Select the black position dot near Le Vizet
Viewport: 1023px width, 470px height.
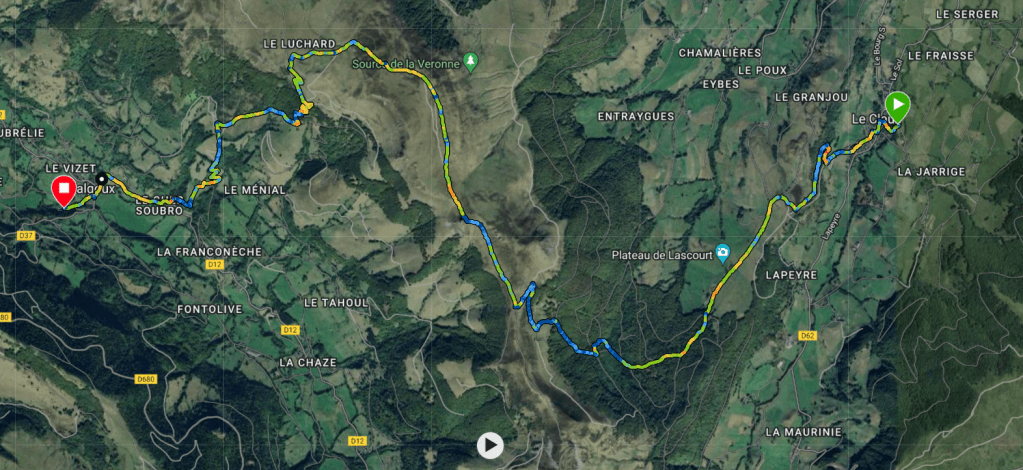coord(102,178)
